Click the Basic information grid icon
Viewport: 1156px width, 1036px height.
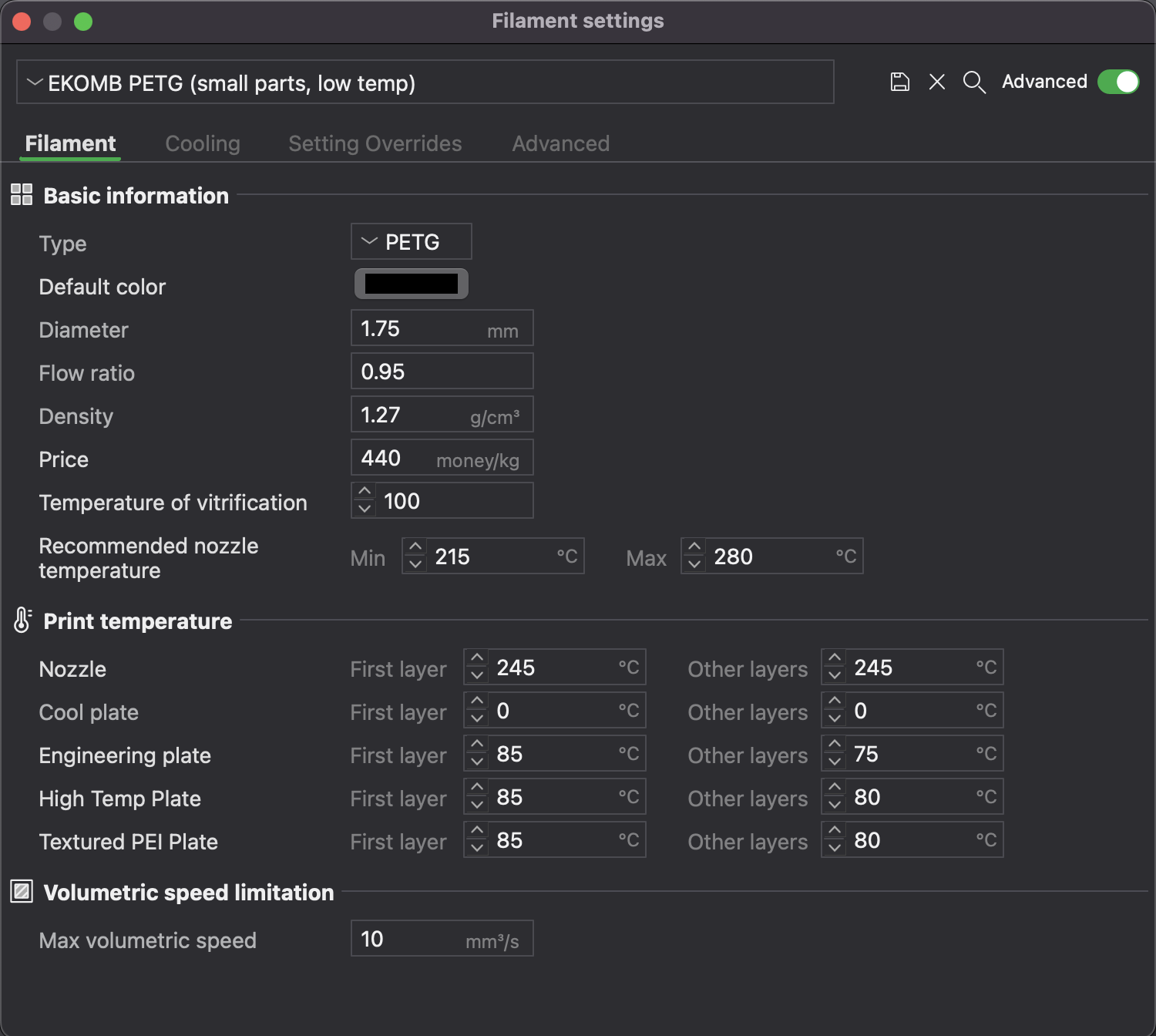point(22,195)
